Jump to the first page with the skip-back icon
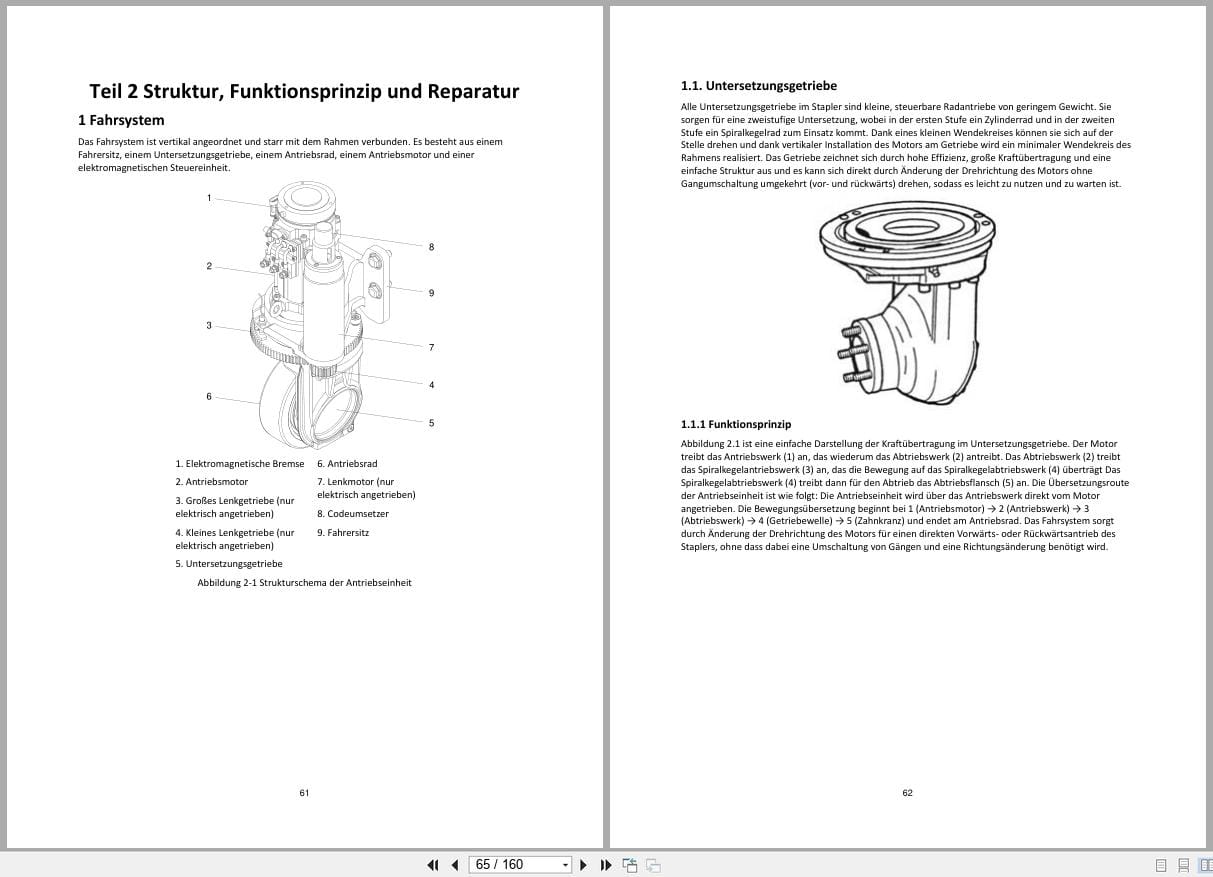Screen dimensions: 1213x877 pos(433,864)
